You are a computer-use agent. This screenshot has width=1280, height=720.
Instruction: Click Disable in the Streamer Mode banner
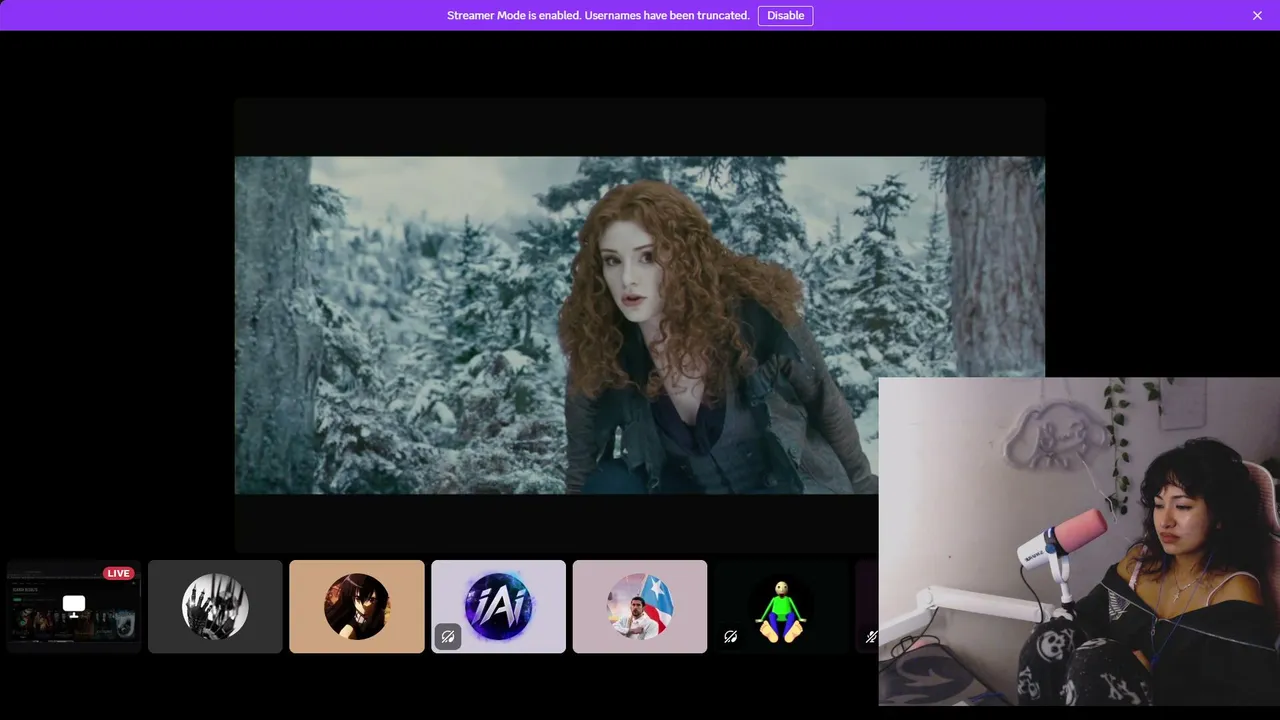pos(785,15)
